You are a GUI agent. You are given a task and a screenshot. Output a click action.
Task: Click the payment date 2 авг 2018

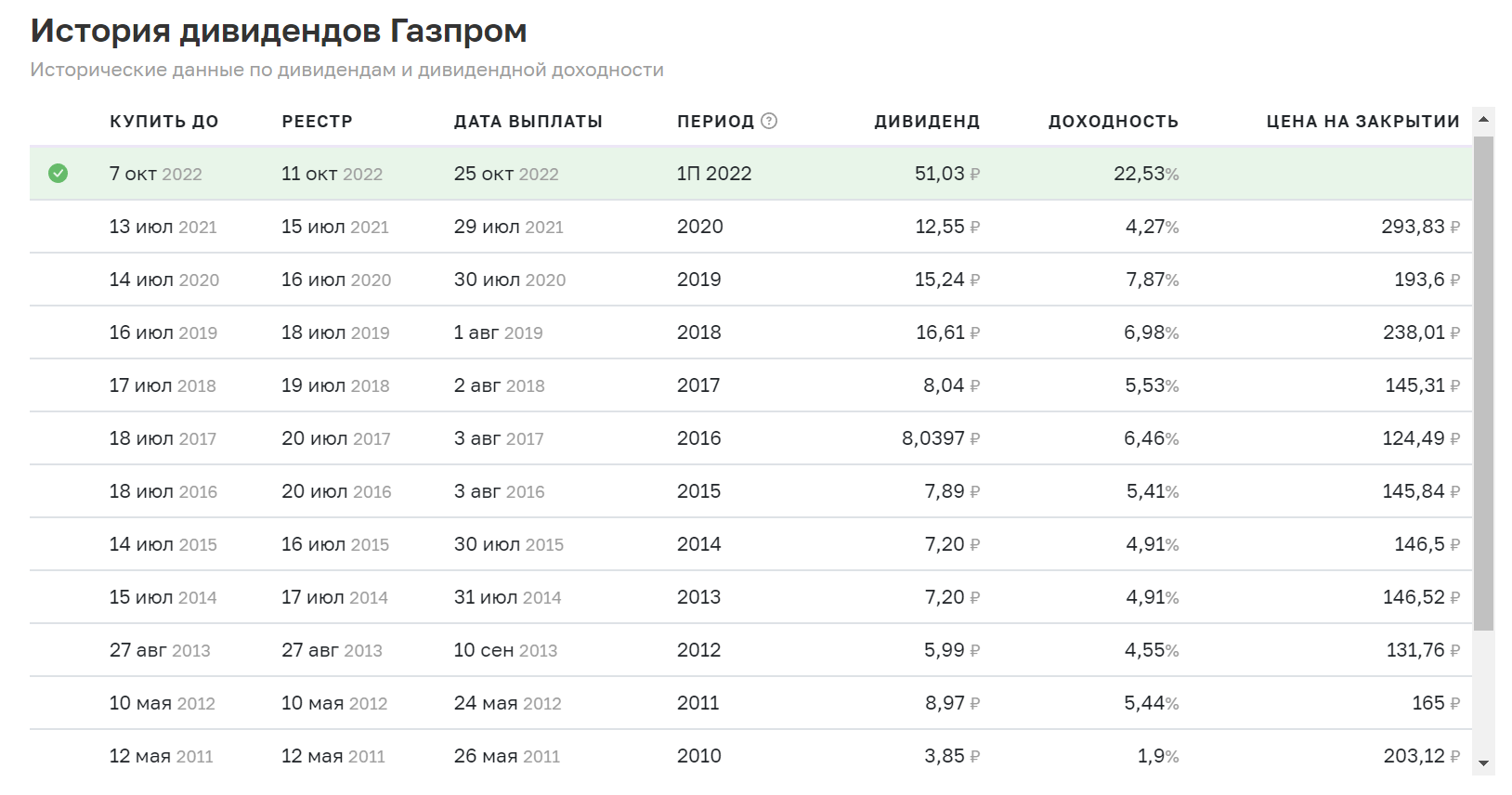(500, 385)
